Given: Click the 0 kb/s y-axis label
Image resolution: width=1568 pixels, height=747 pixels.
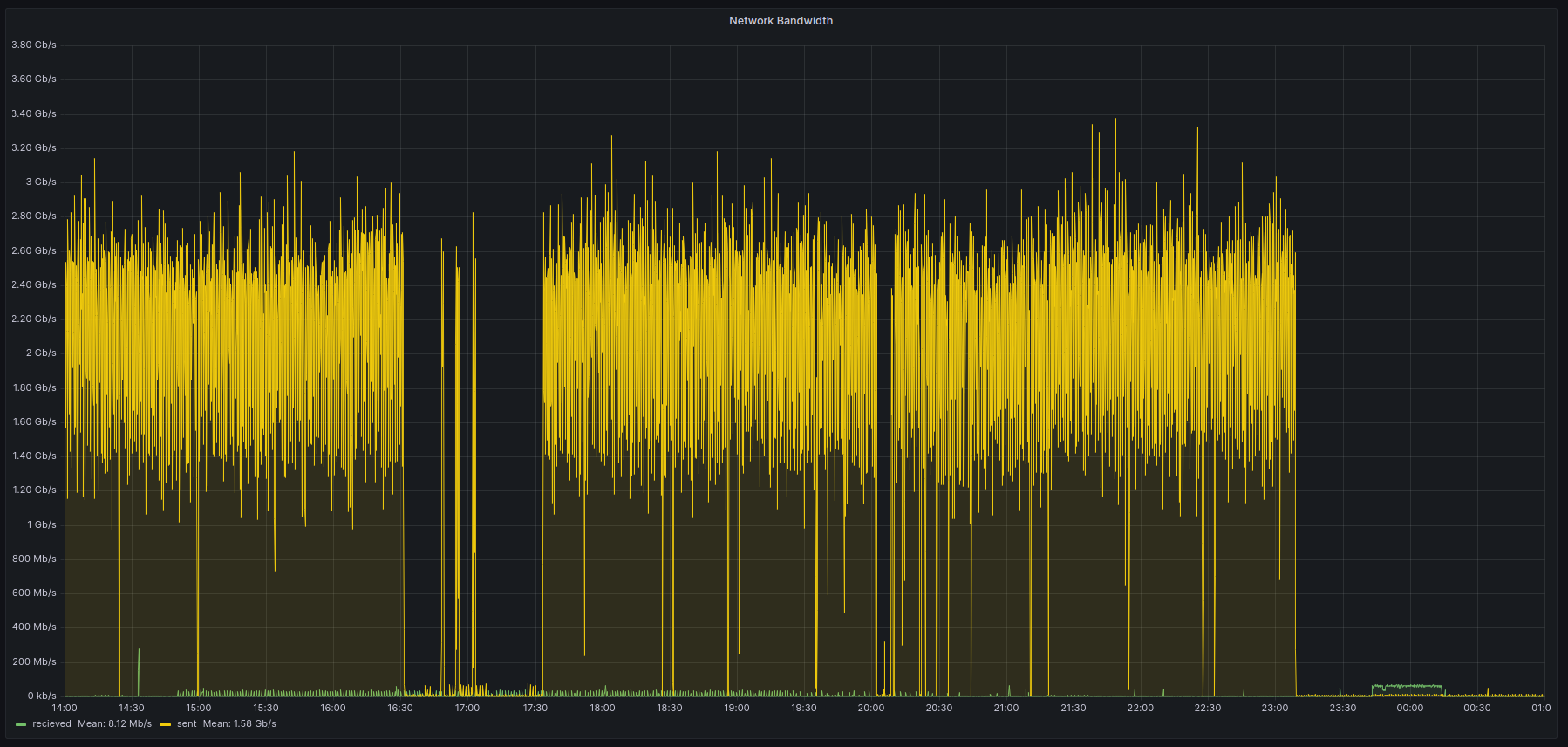Looking at the screenshot, I should (x=41, y=696).
